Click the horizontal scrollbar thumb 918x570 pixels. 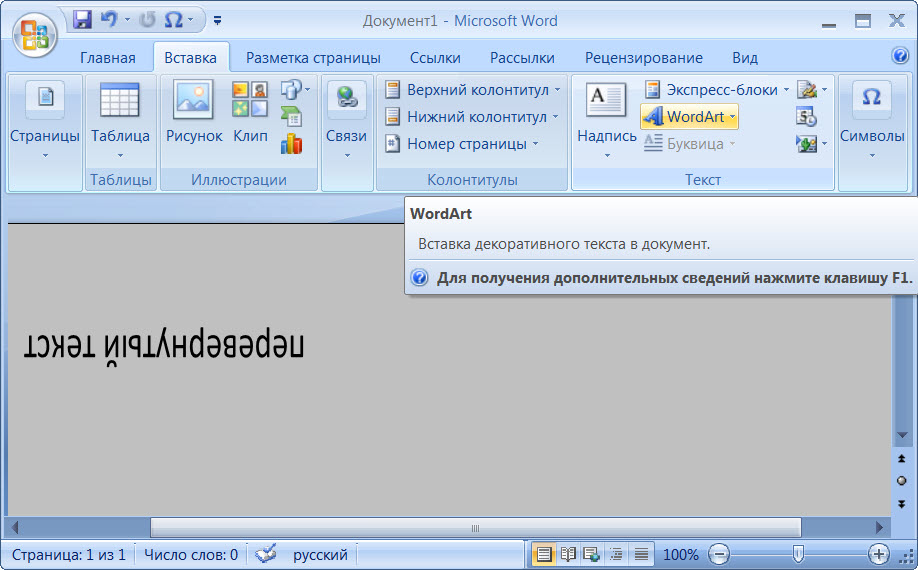pos(475,528)
